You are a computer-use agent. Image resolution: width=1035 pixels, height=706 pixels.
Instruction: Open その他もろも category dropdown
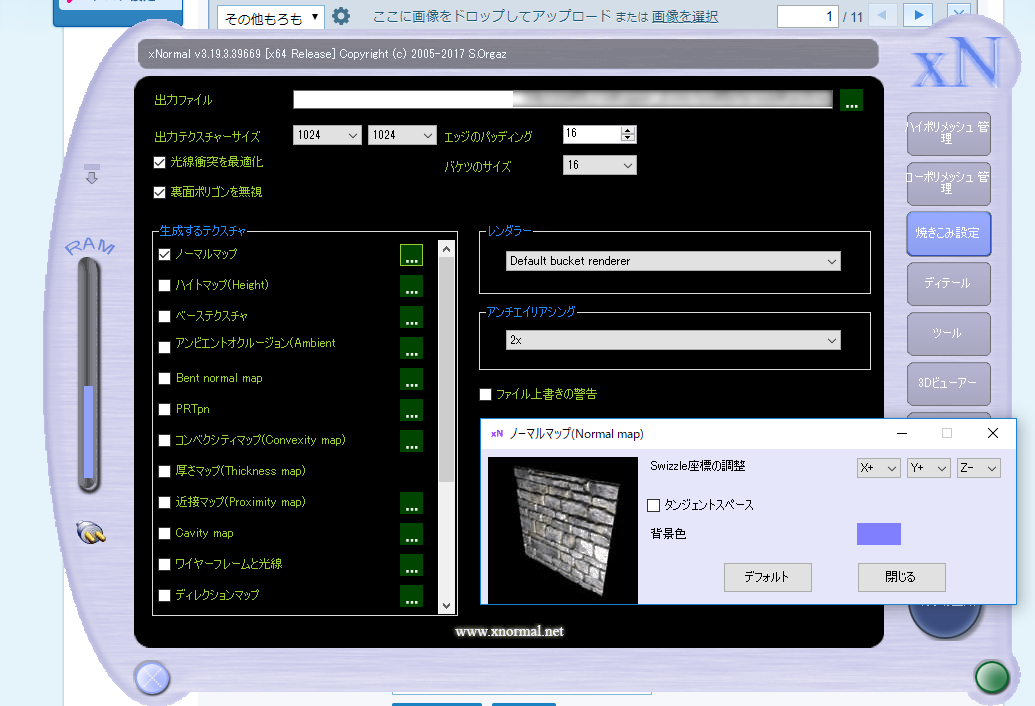[x=271, y=18]
